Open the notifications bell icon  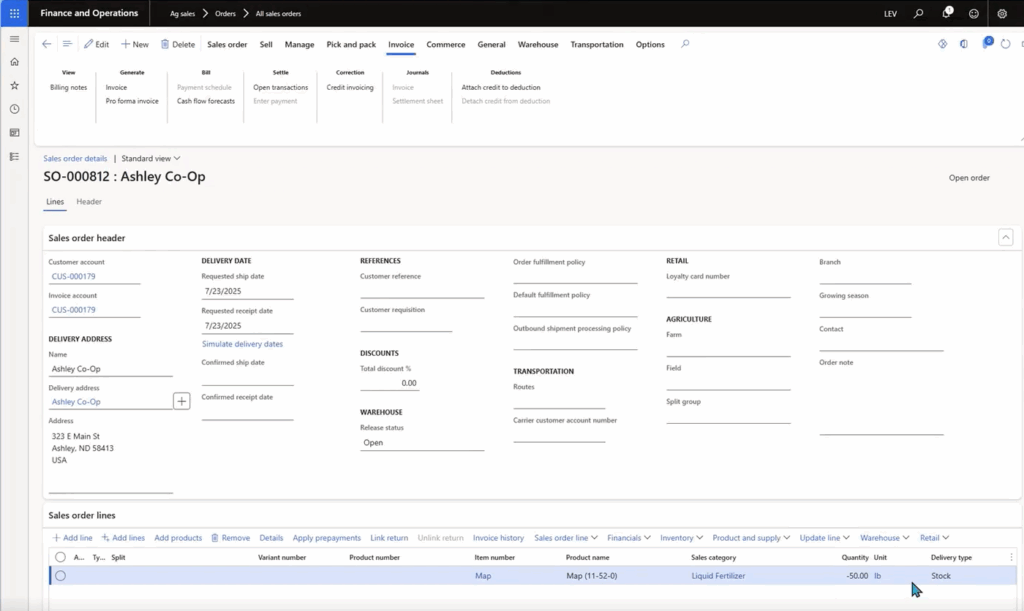coord(946,13)
